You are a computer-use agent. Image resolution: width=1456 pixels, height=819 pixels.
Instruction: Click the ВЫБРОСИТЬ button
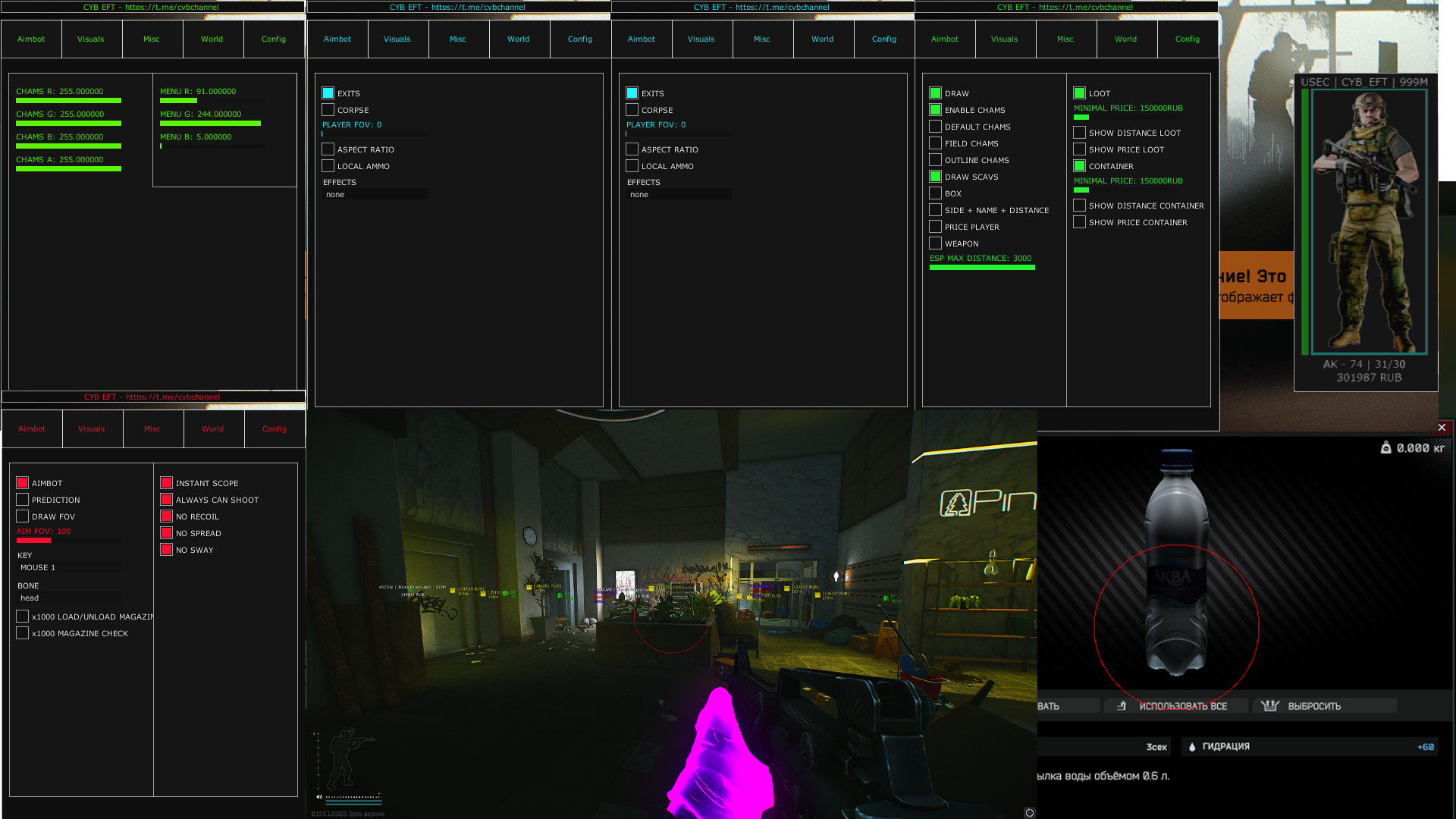[x=1325, y=706]
